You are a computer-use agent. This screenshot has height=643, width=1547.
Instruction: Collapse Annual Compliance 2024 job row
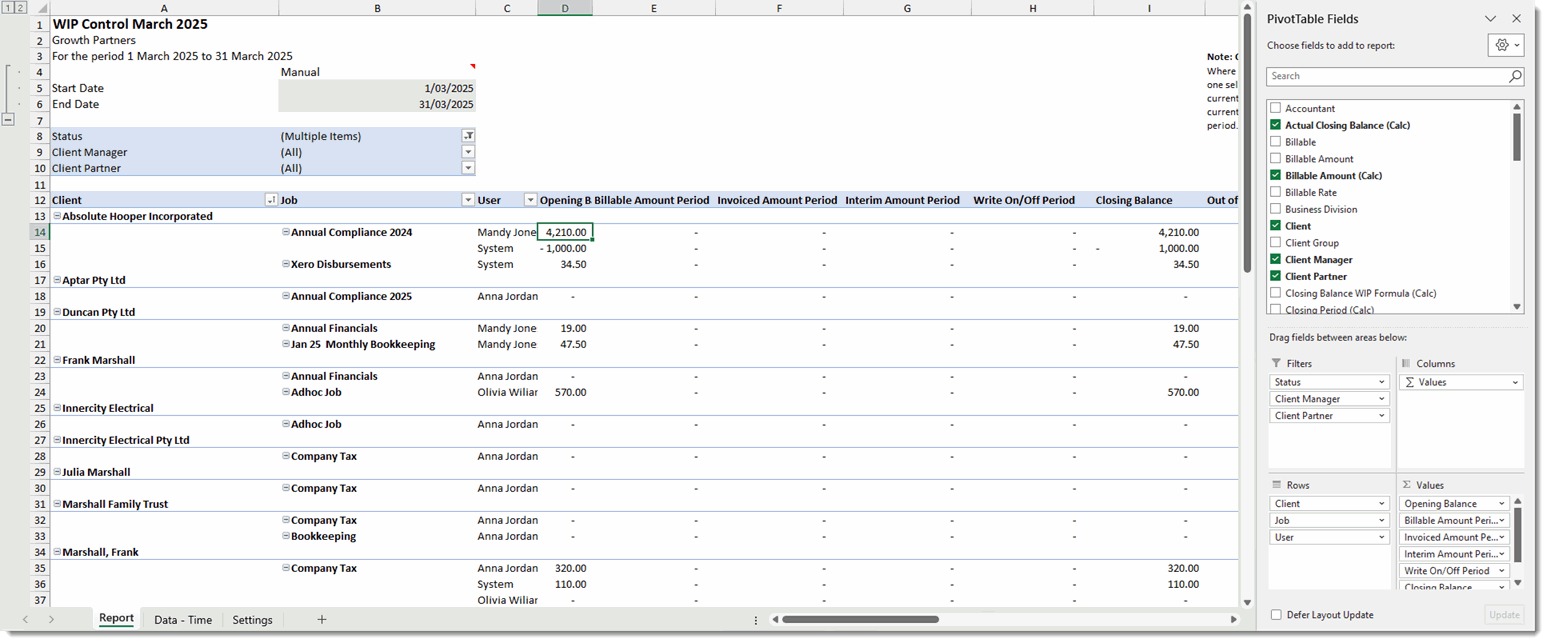(x=286, y=232)
